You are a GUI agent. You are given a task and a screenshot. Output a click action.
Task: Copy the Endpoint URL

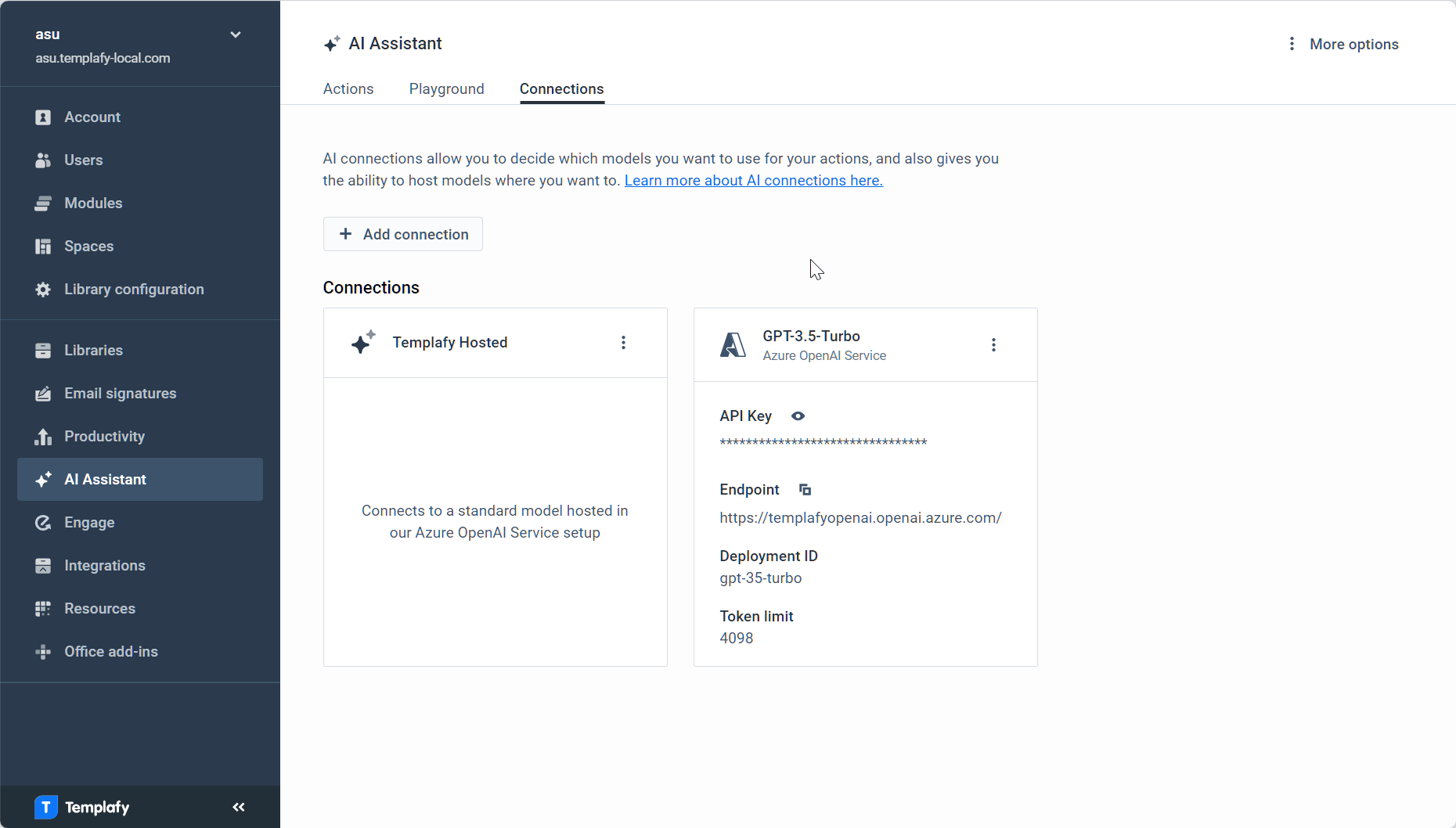[x=804, y=489]
